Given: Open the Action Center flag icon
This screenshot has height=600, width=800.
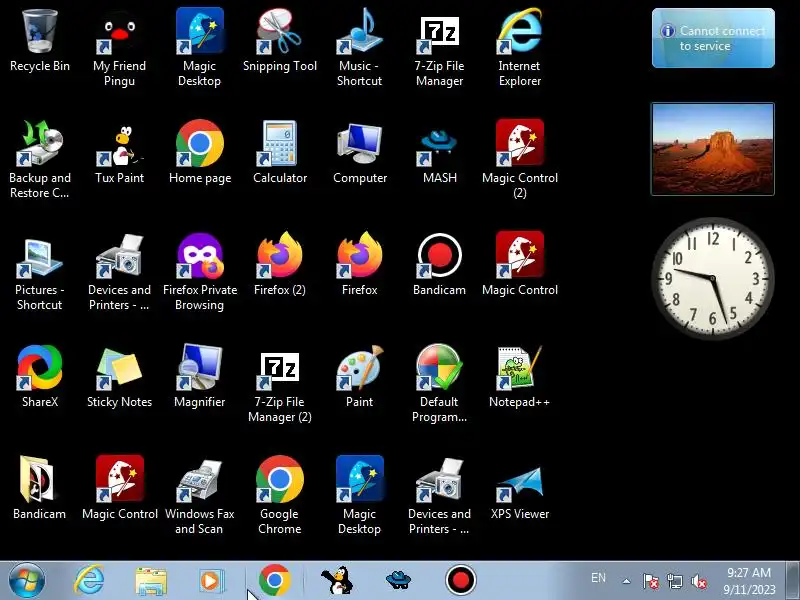Looking at the screenshot, I should coord(651,581).
